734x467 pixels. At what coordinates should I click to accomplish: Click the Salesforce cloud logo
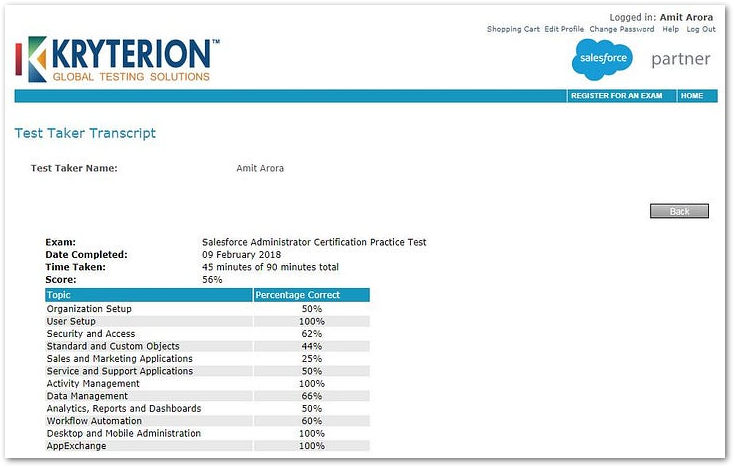(x=602, y=59)
